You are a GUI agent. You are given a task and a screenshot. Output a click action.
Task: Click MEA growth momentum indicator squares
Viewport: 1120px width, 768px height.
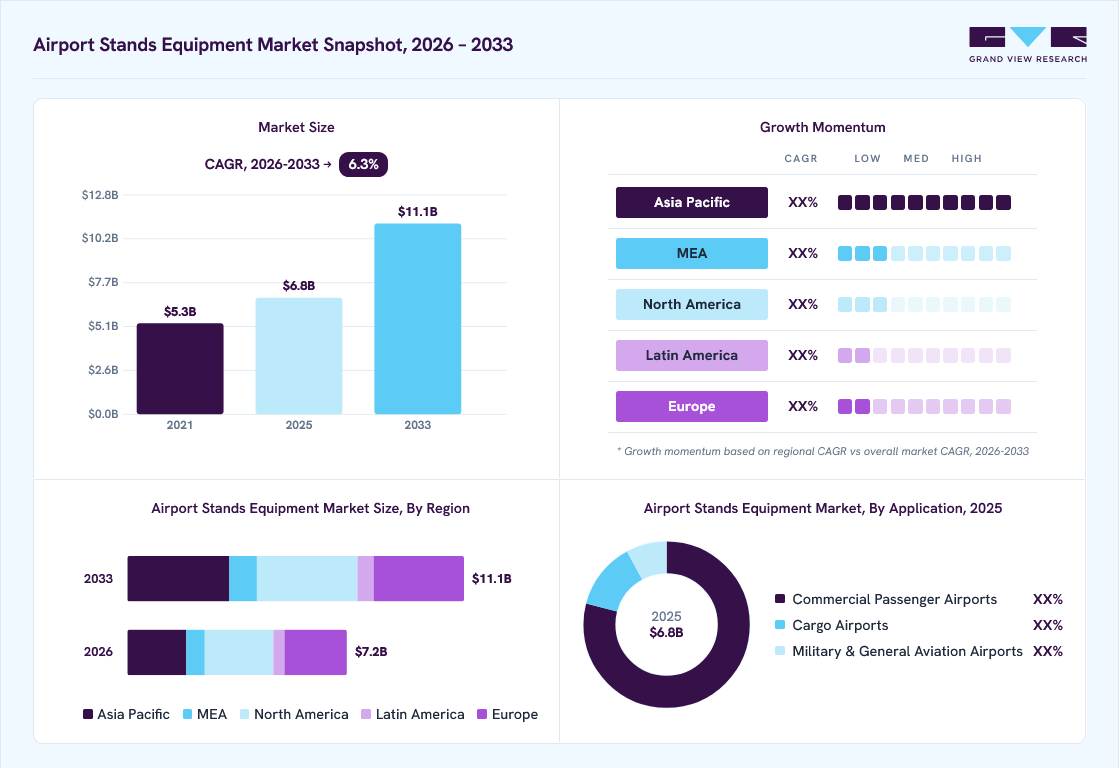[924, 254]
